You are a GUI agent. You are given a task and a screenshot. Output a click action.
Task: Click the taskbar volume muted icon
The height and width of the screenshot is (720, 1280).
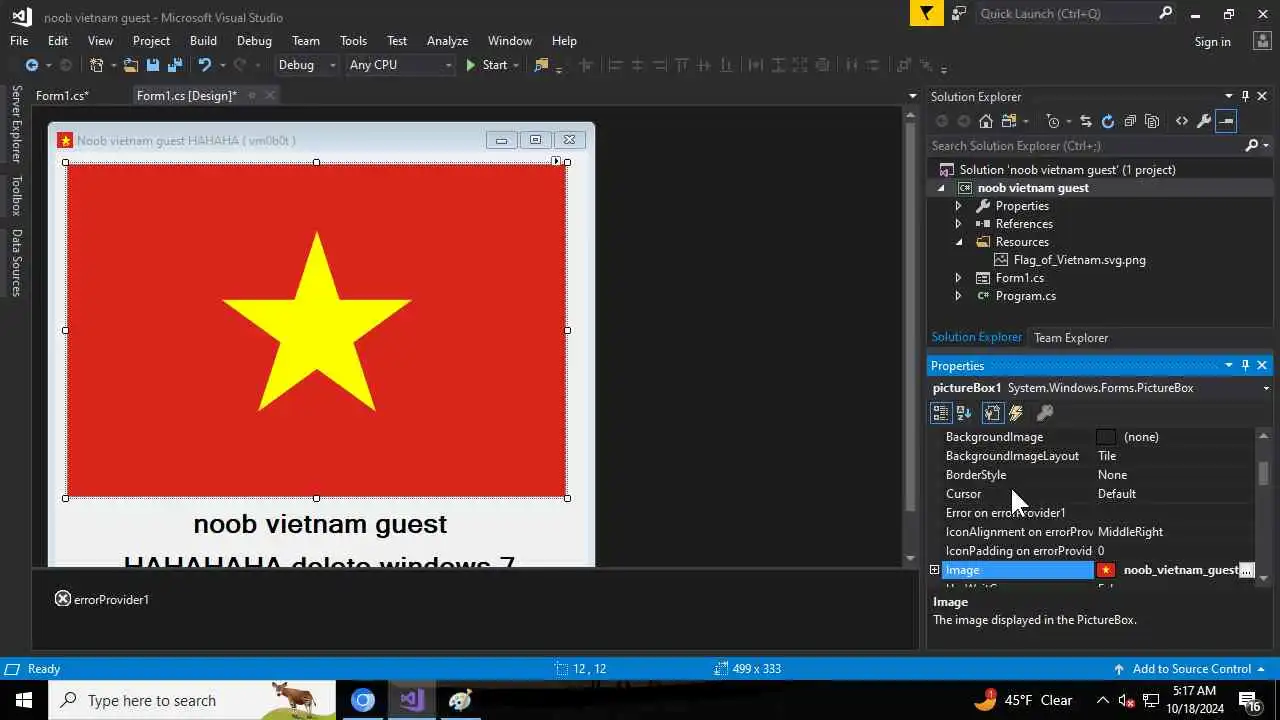point(1126,700)
